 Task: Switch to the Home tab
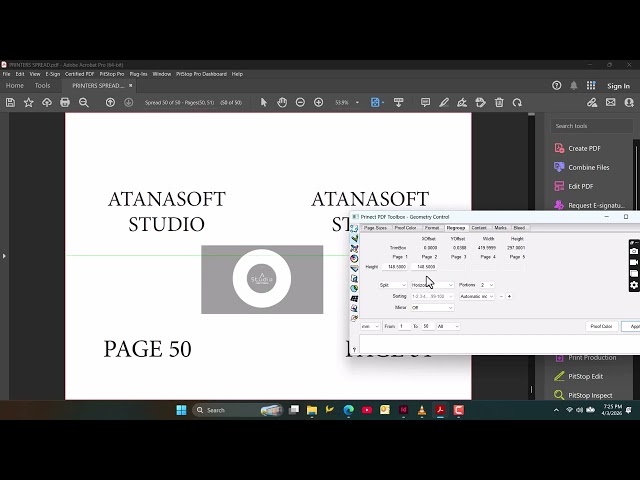pos(15,85)
